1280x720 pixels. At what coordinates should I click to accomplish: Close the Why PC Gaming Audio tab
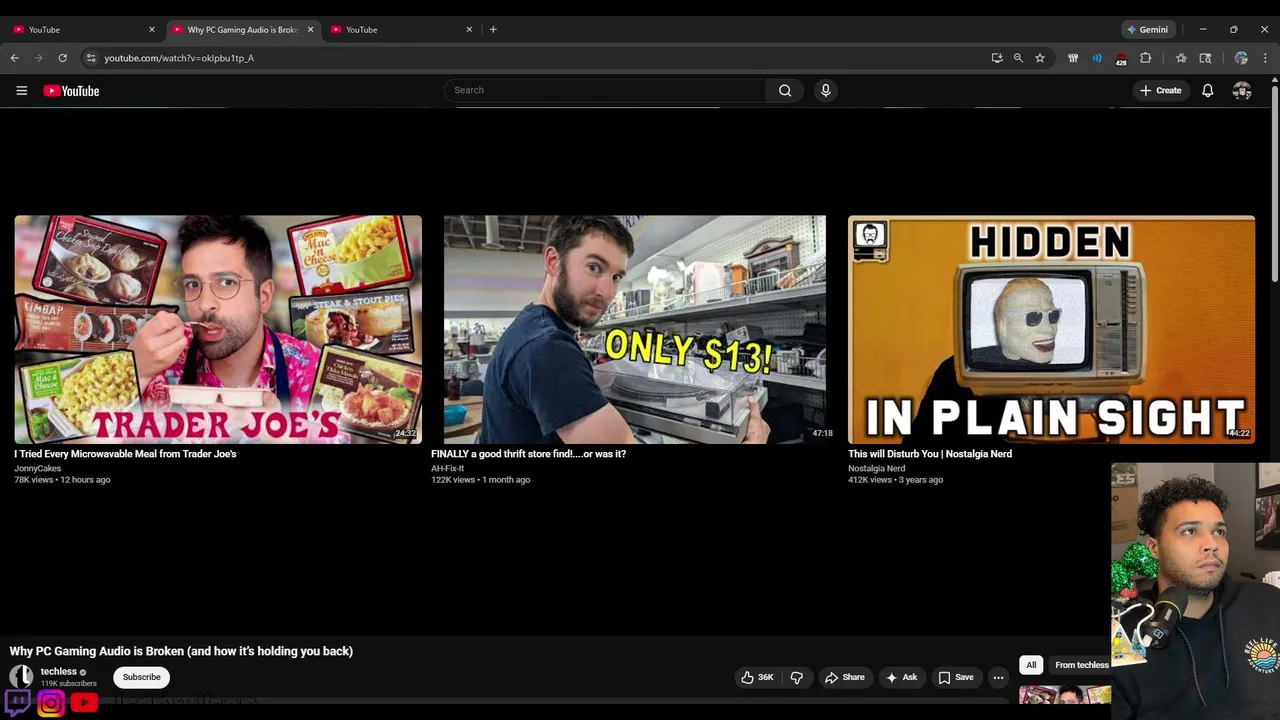pyautogui.click(x=310, y=30)
